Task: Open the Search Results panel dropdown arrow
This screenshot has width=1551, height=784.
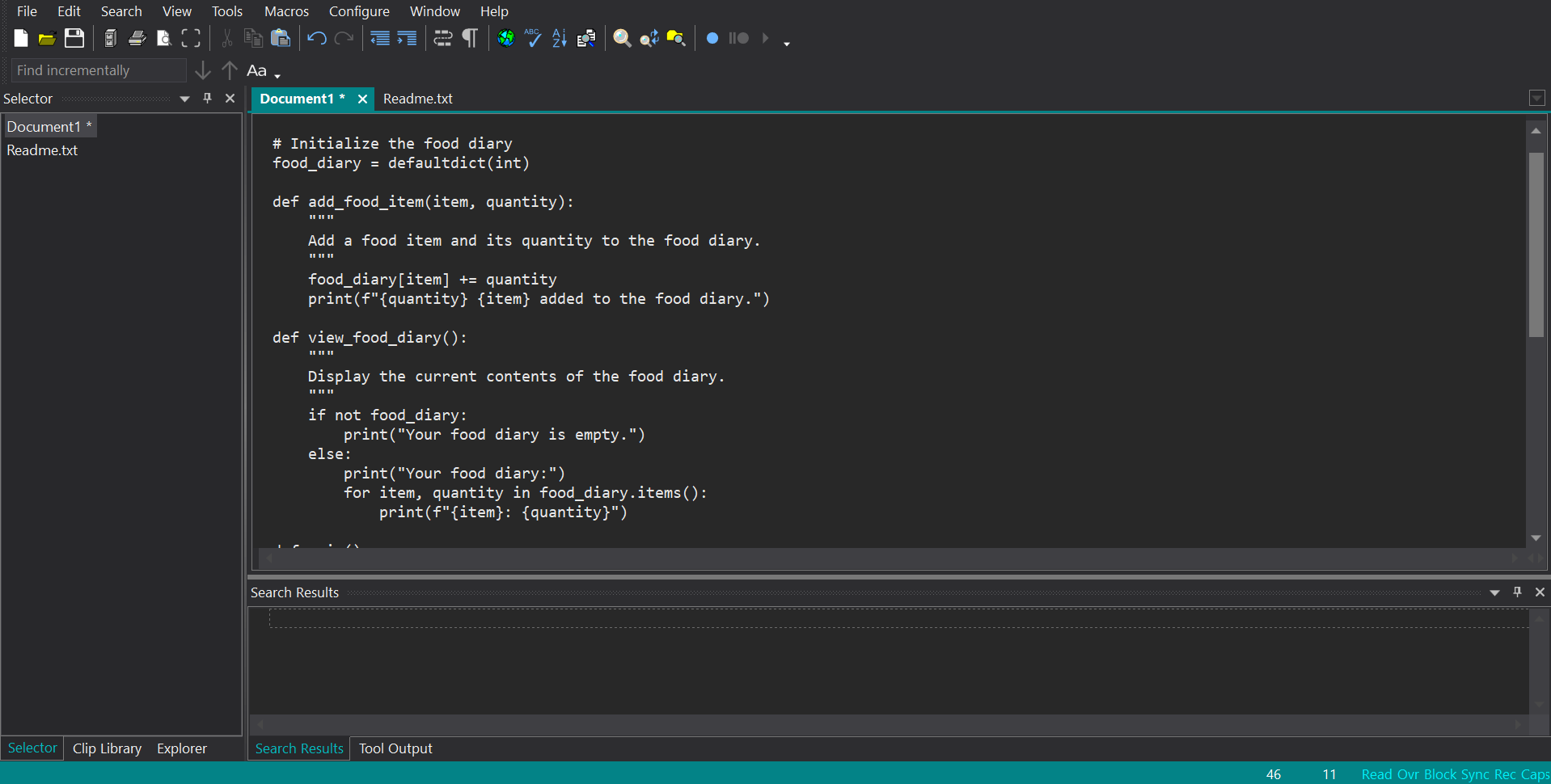Action: point(1493,592)
